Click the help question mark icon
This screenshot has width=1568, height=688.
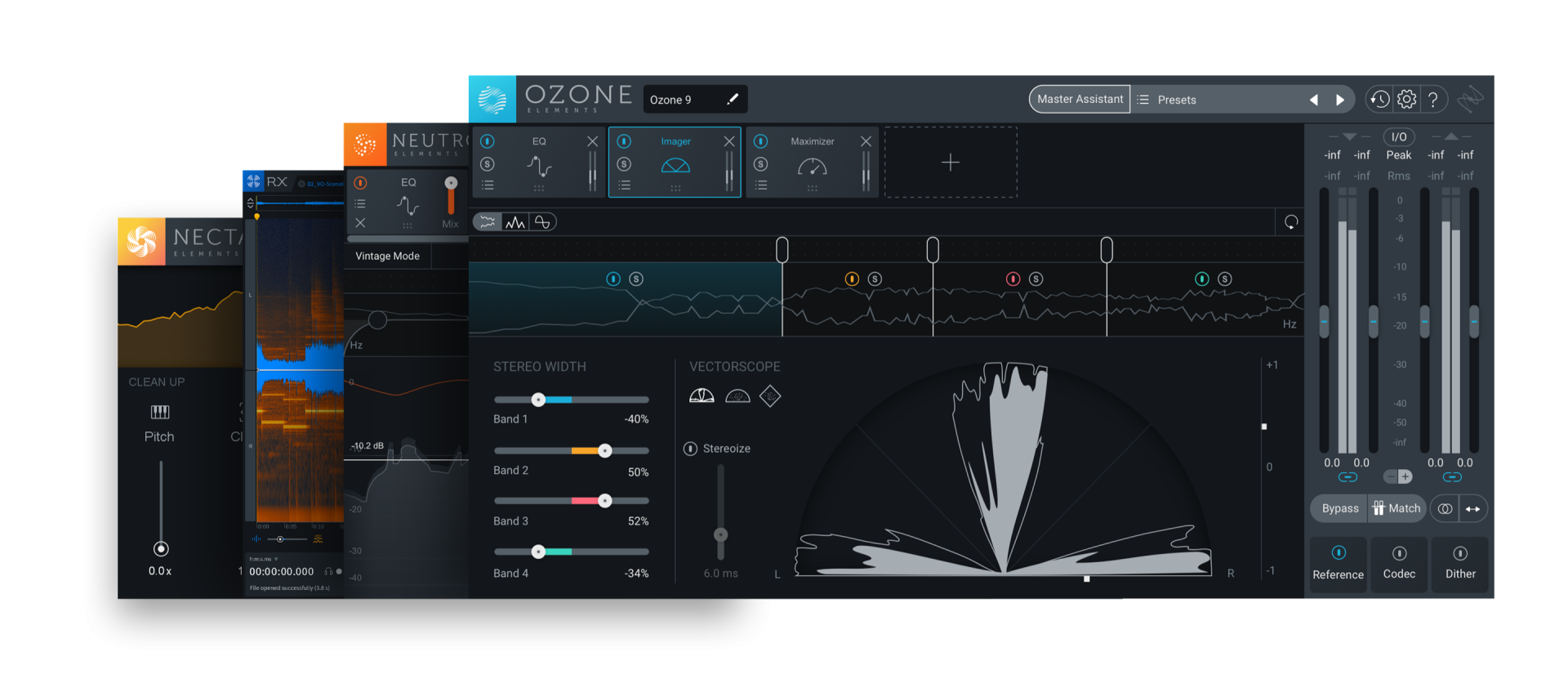1433,100
